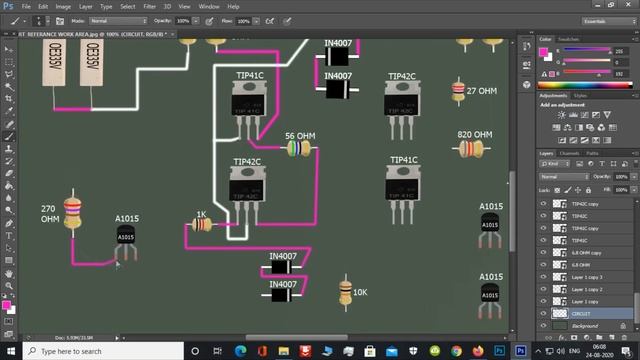Switch to the Styles tab
This screenshot has width=640, height=360.
pos(580,96)
